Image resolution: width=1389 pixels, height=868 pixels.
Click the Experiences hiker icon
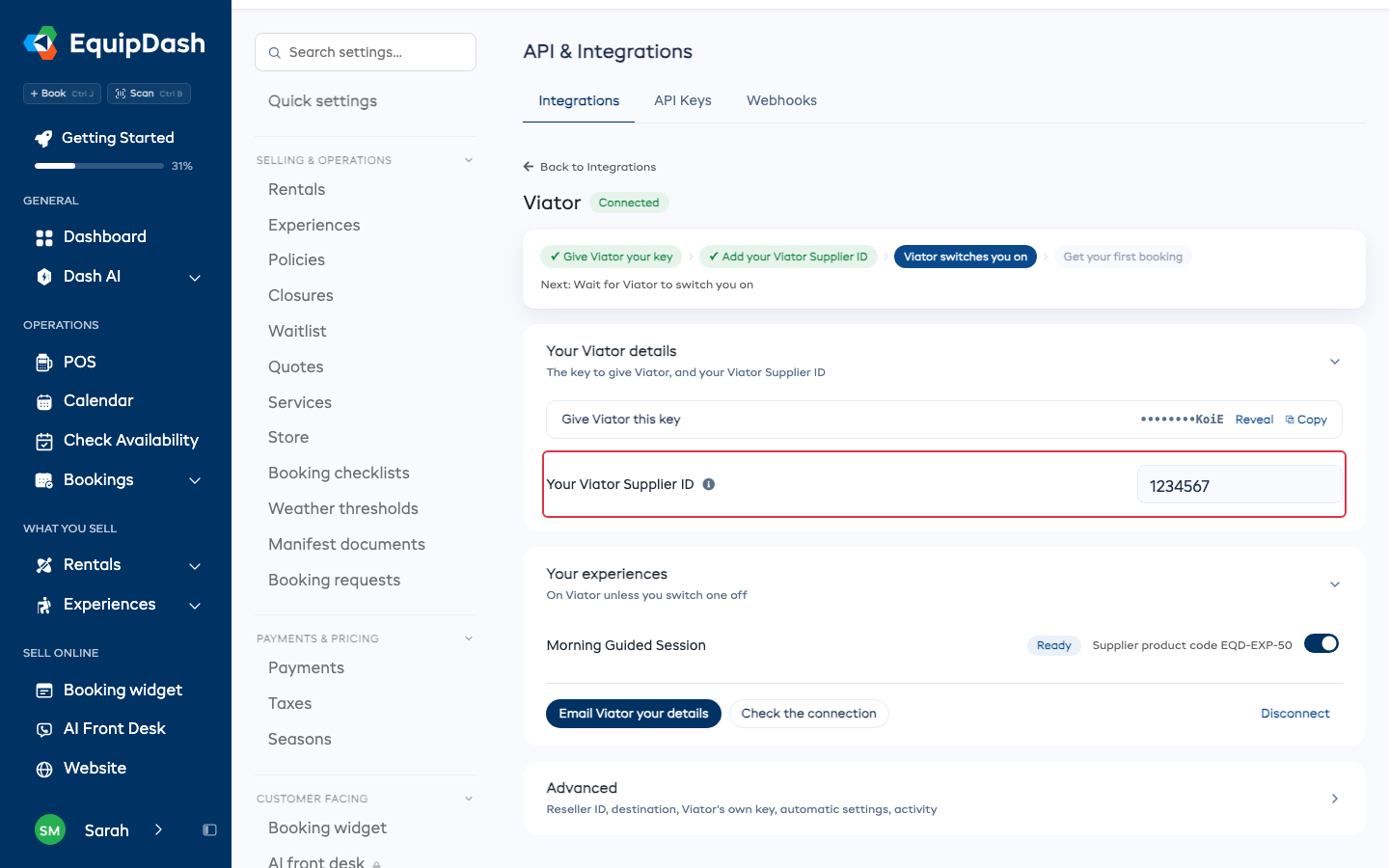point(44,606)
